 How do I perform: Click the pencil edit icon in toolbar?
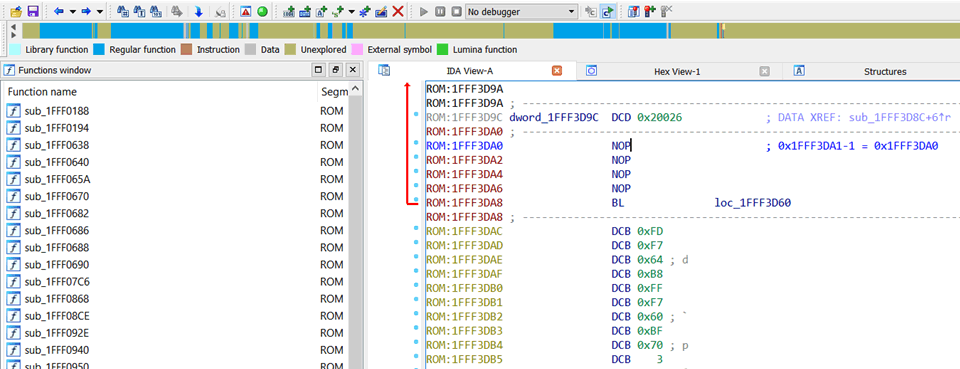(381, 11)
